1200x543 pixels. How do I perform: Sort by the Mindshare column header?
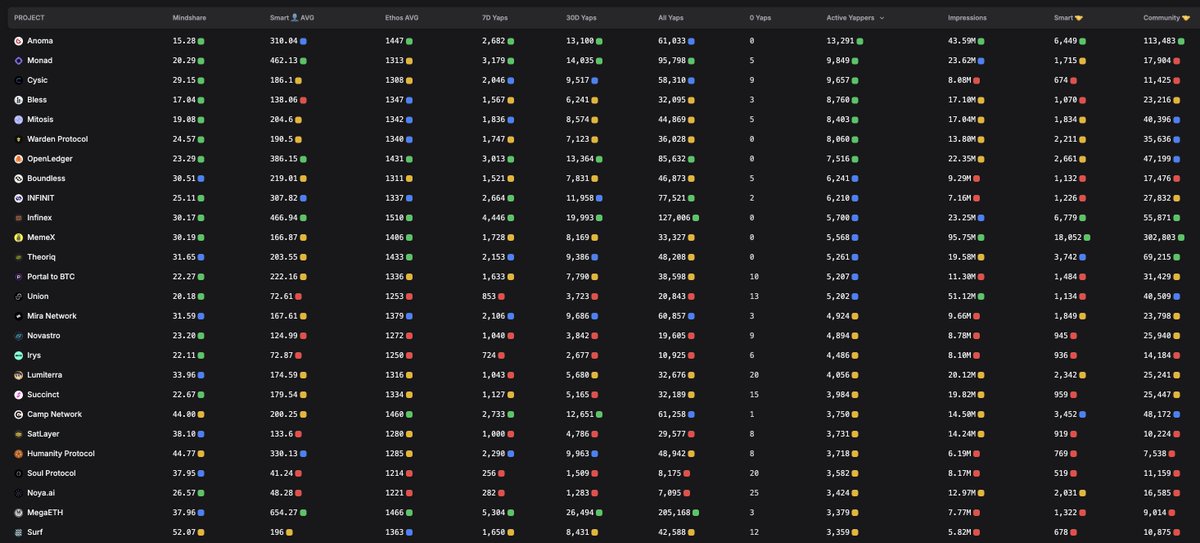[189, 18]
